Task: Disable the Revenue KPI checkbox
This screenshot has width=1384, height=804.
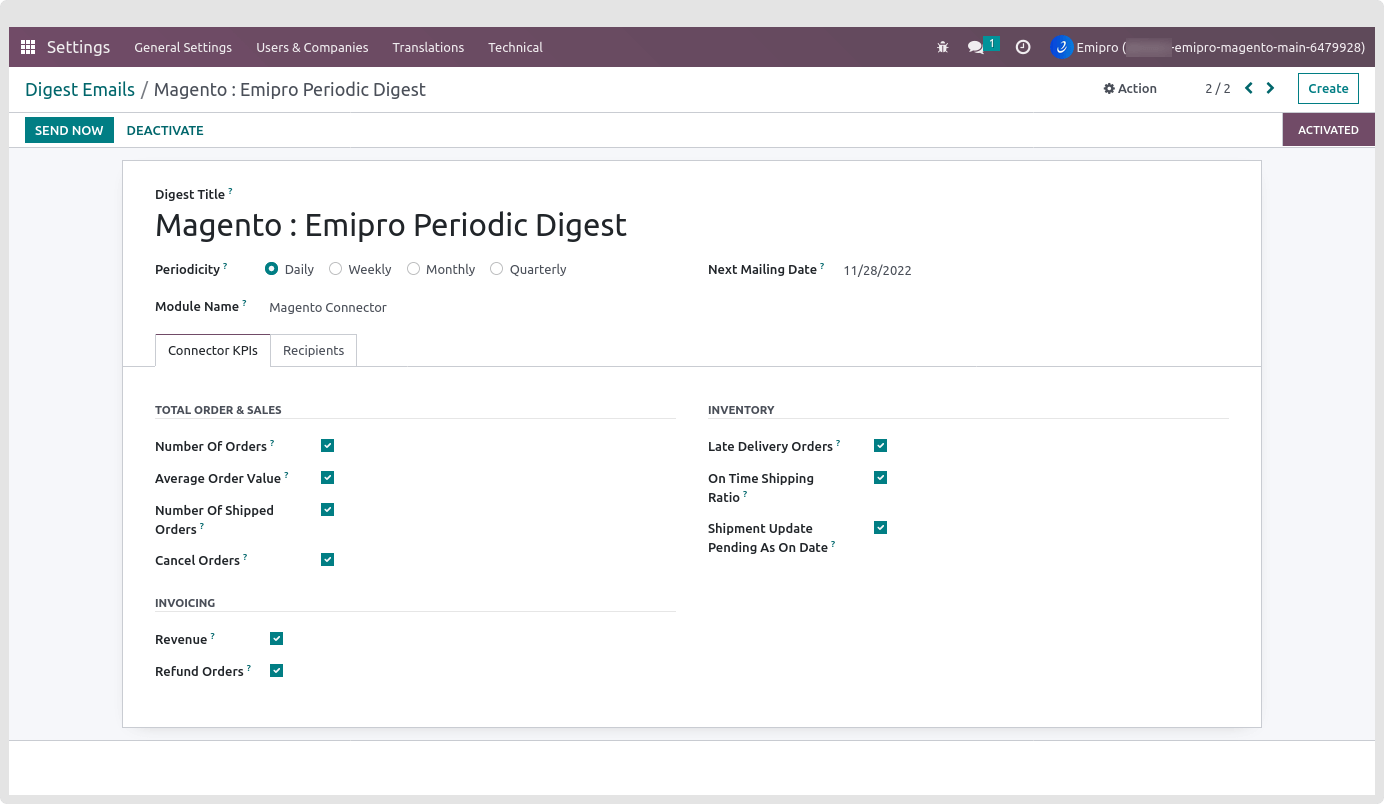Action: tap(276, 639)
